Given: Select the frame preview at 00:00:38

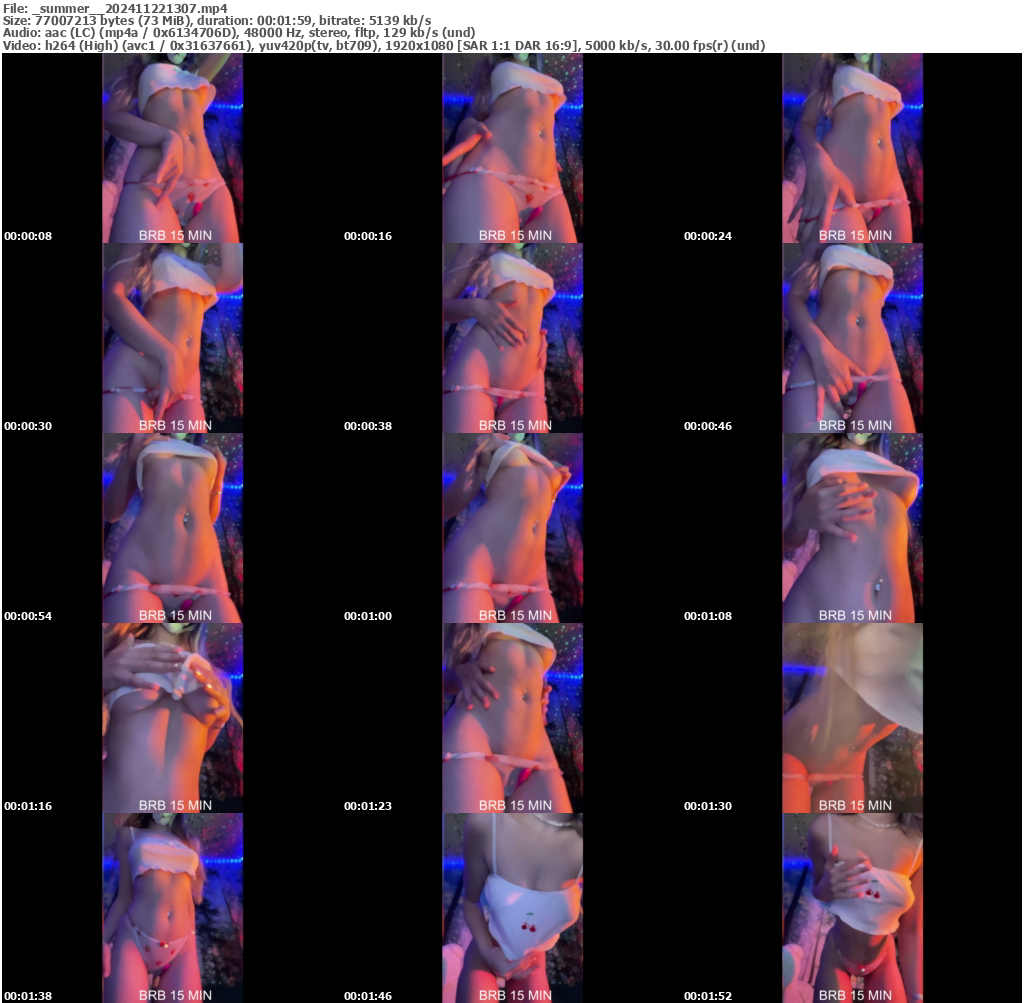Looking at the screenshot, I should click(510, 336).
